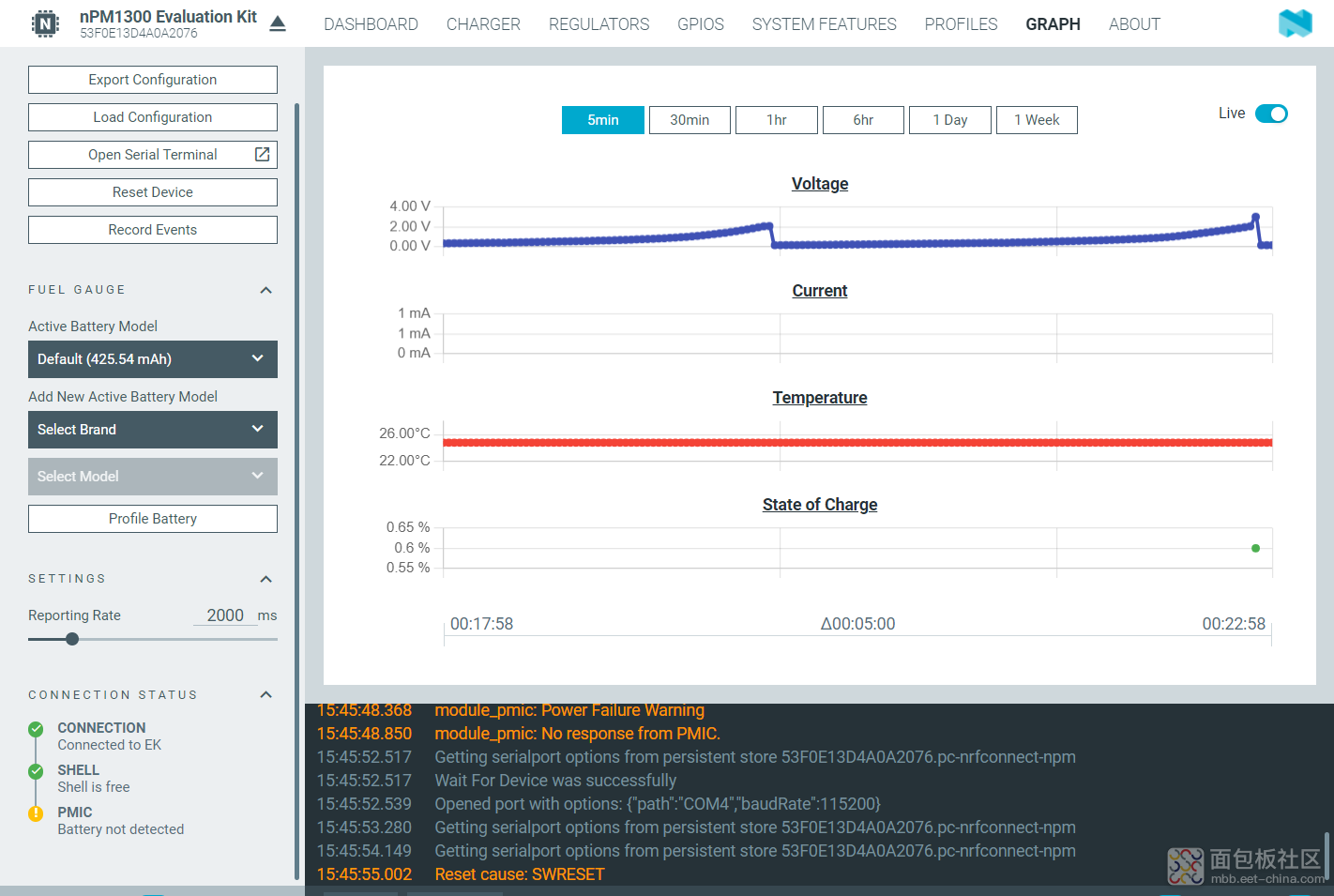Open the Profiles tab

961,24
